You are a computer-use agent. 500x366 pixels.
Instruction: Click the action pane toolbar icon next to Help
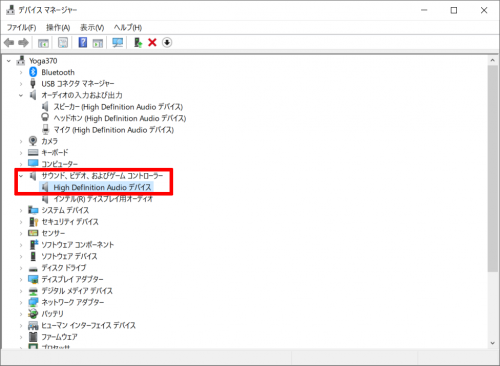coord(98,43)
